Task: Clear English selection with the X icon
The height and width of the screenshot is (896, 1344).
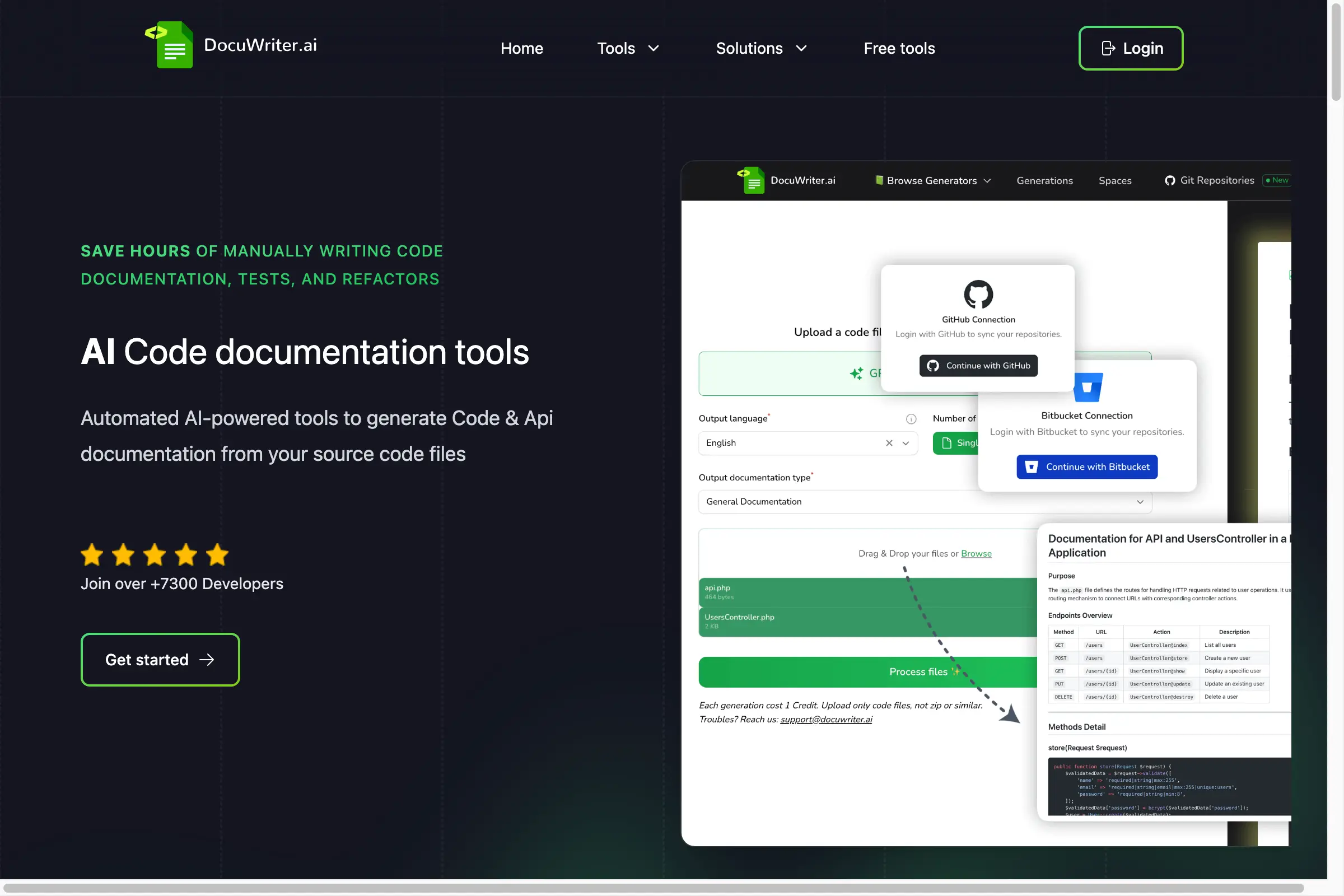Action: tap(889, 443)
